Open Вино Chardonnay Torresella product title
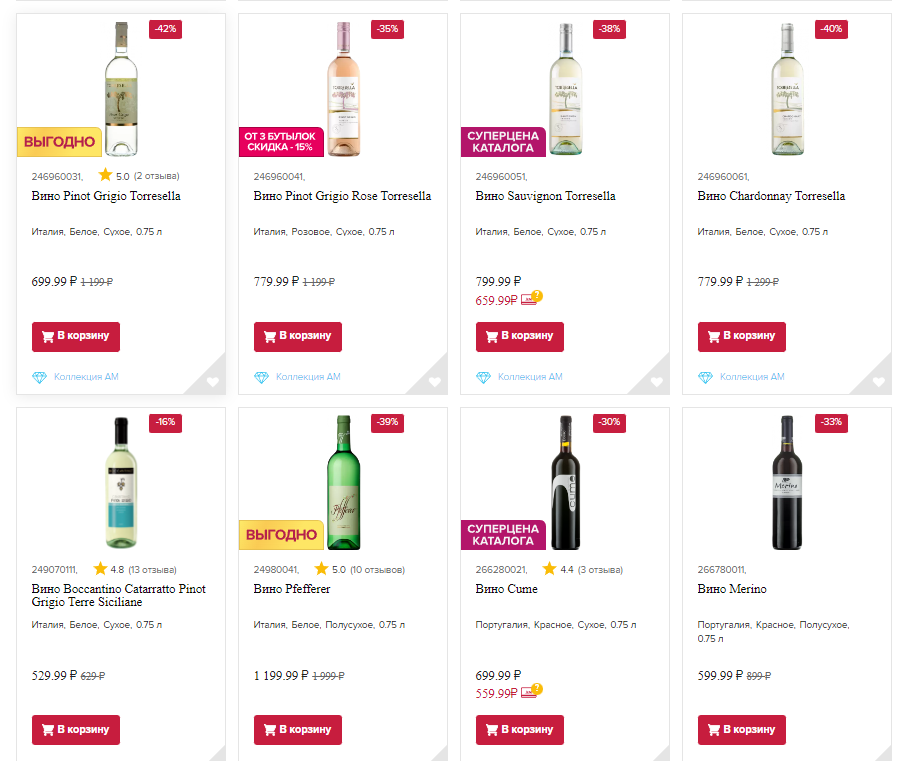Screen dimensions: 909x761 click(771, 196)
